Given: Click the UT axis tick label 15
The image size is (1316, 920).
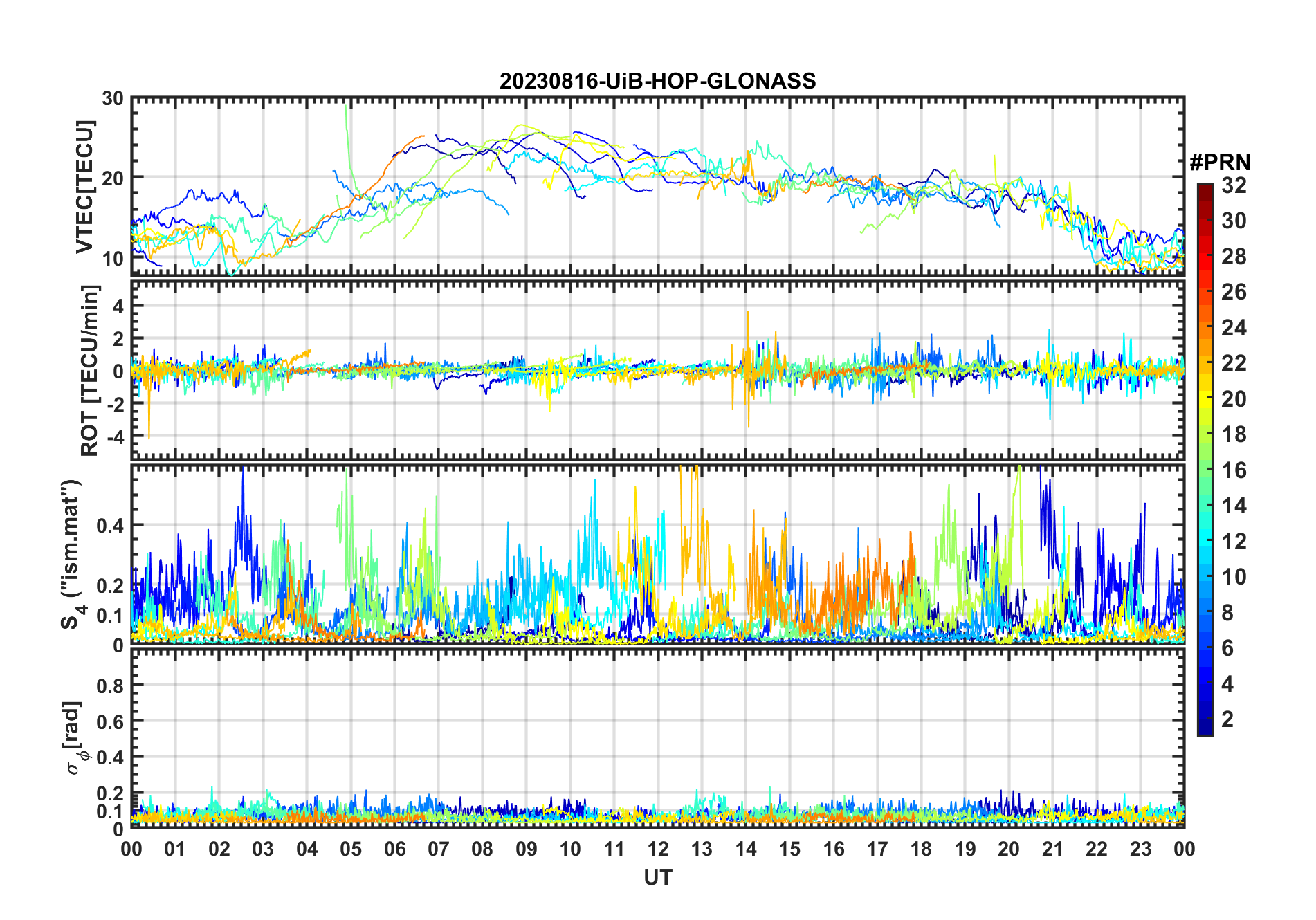Looking at the screenshot, I should click(x=789, y=849).
